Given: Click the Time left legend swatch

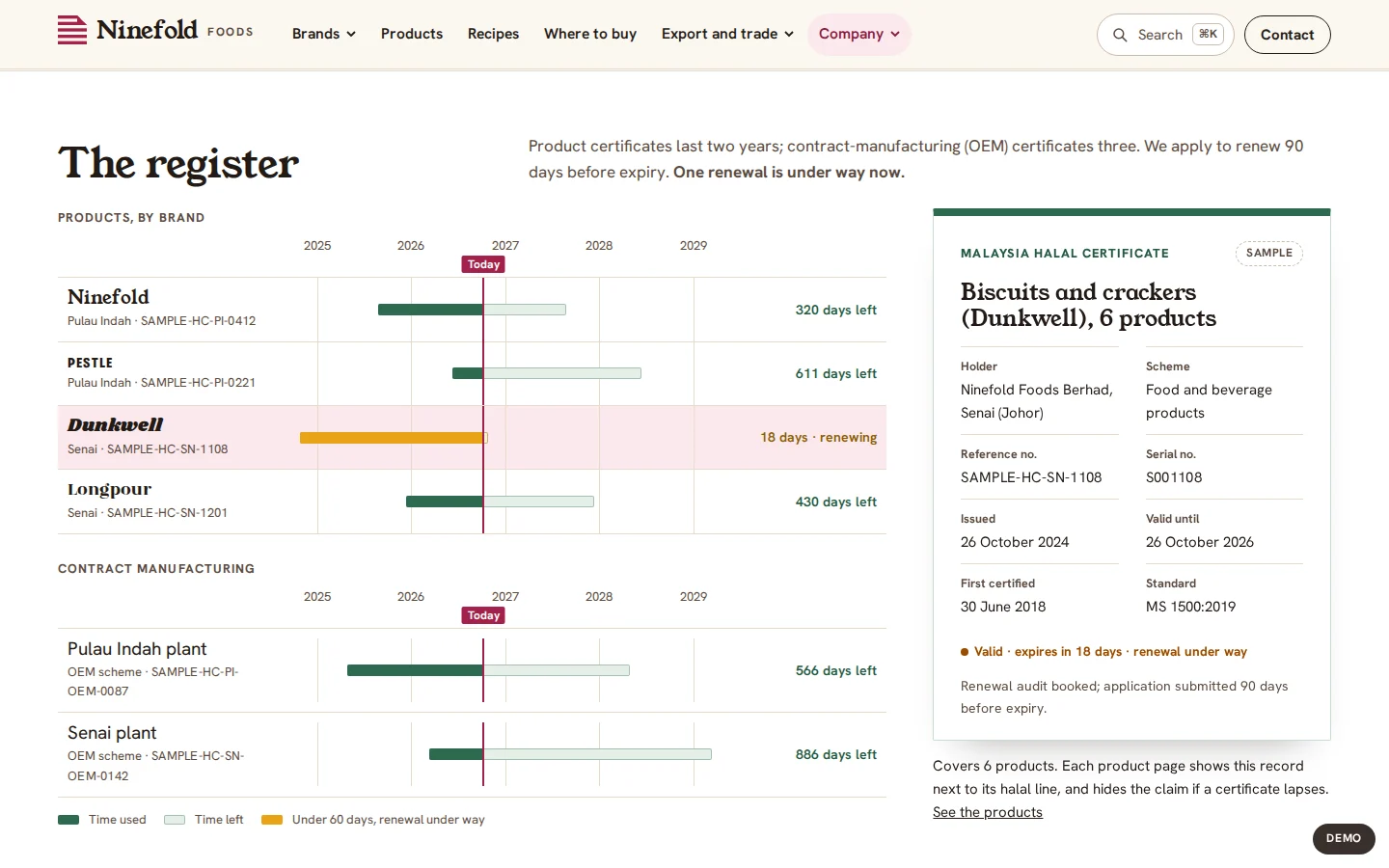Looking at the screenshot, I should pos(175,820).
